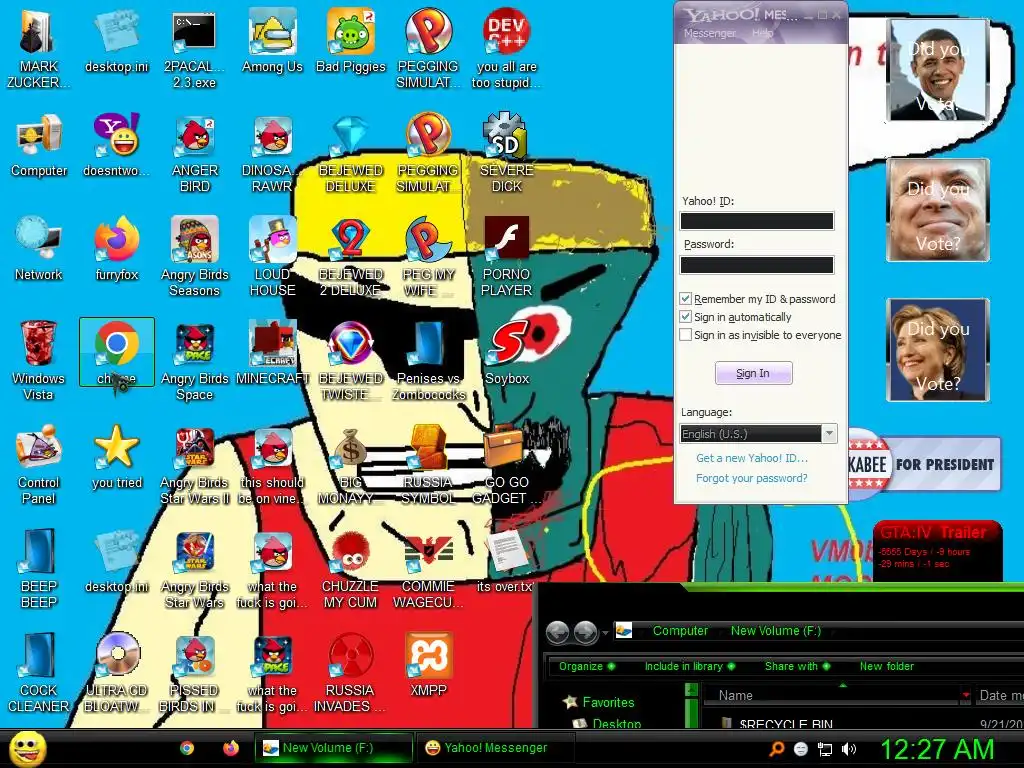Sort by the Name column header
Viewport: 1024px width, 768px height.
(x=837, y=696)
